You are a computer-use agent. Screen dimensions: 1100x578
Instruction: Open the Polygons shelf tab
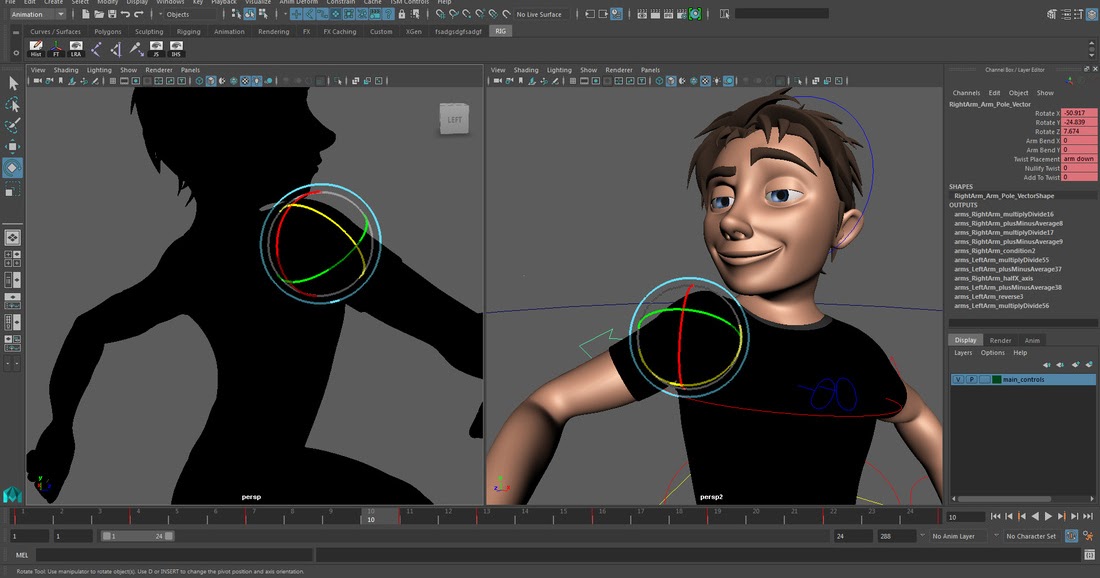[x=107, y=32]
